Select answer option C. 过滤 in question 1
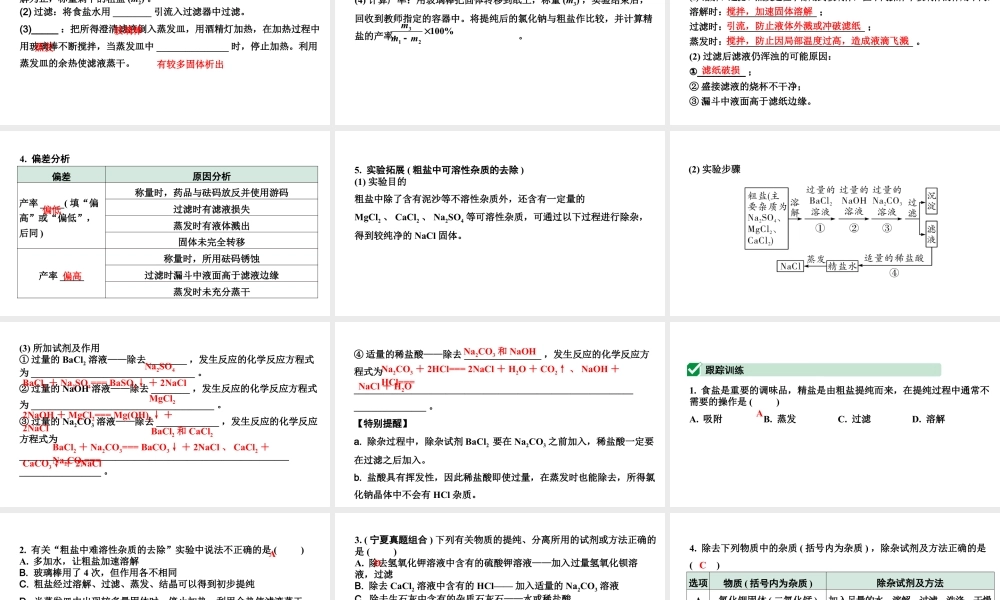 (853, 419)
